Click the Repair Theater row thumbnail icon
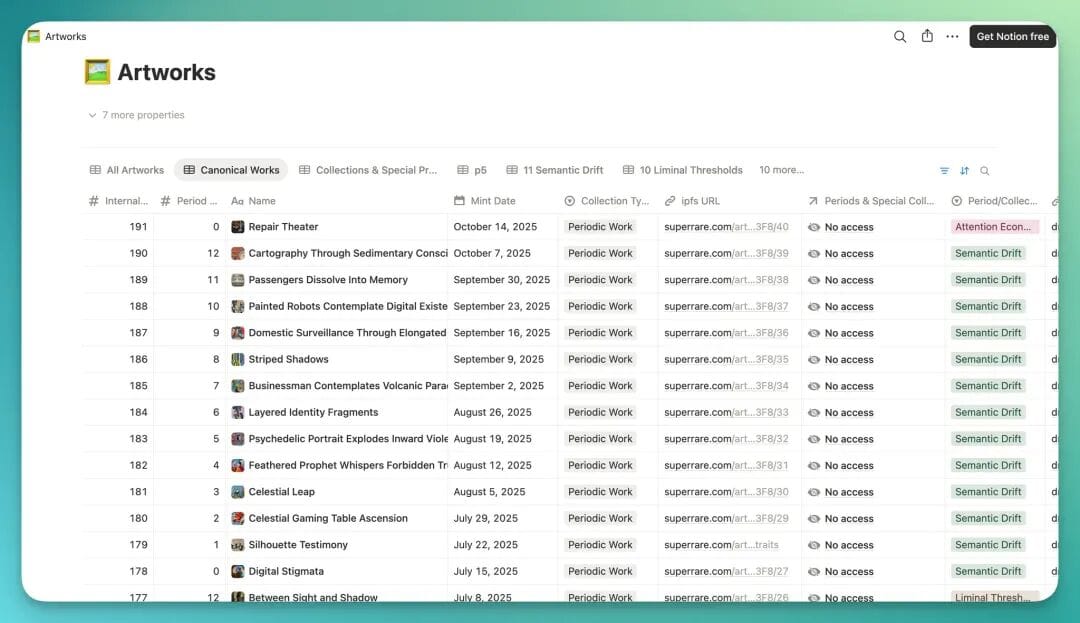Viewport: 1080px width, 623px height. [238, 227]
